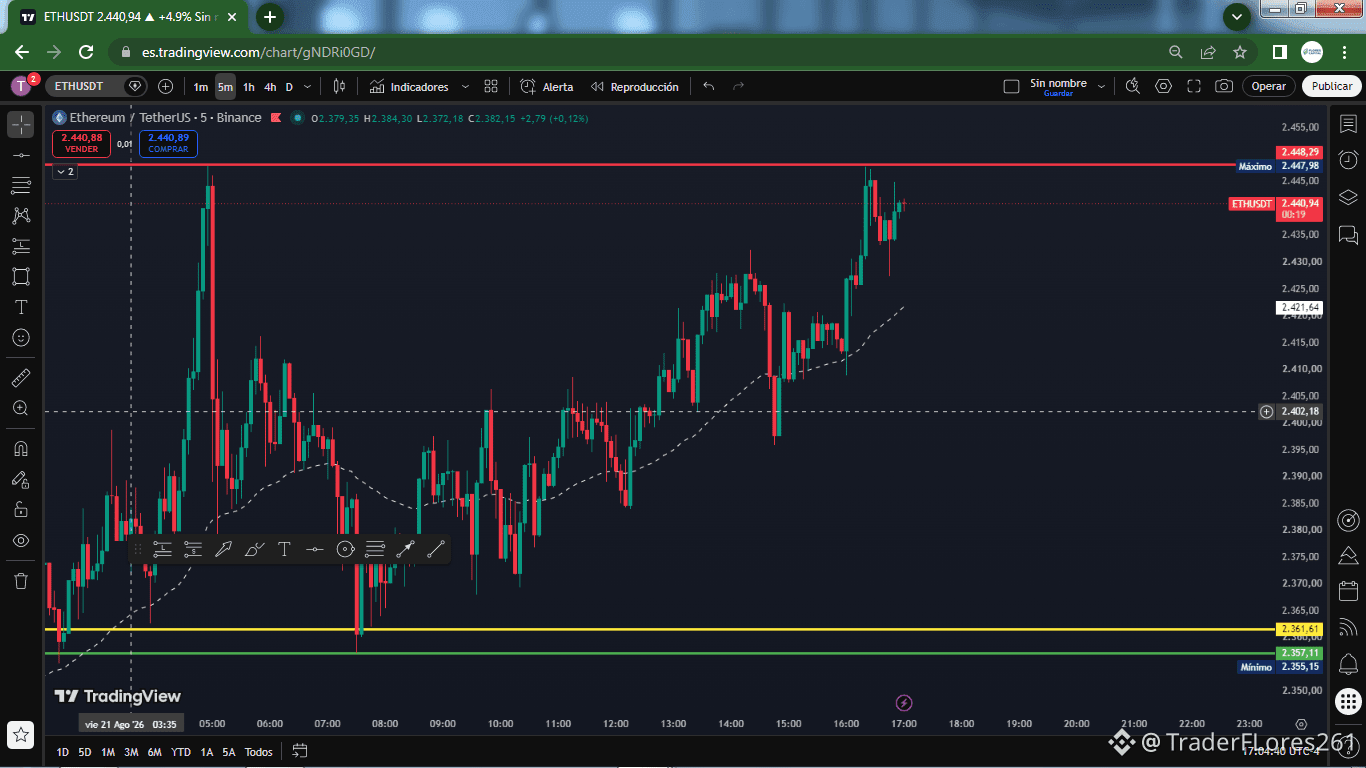Select the 1m timeframe

[201, 87]
